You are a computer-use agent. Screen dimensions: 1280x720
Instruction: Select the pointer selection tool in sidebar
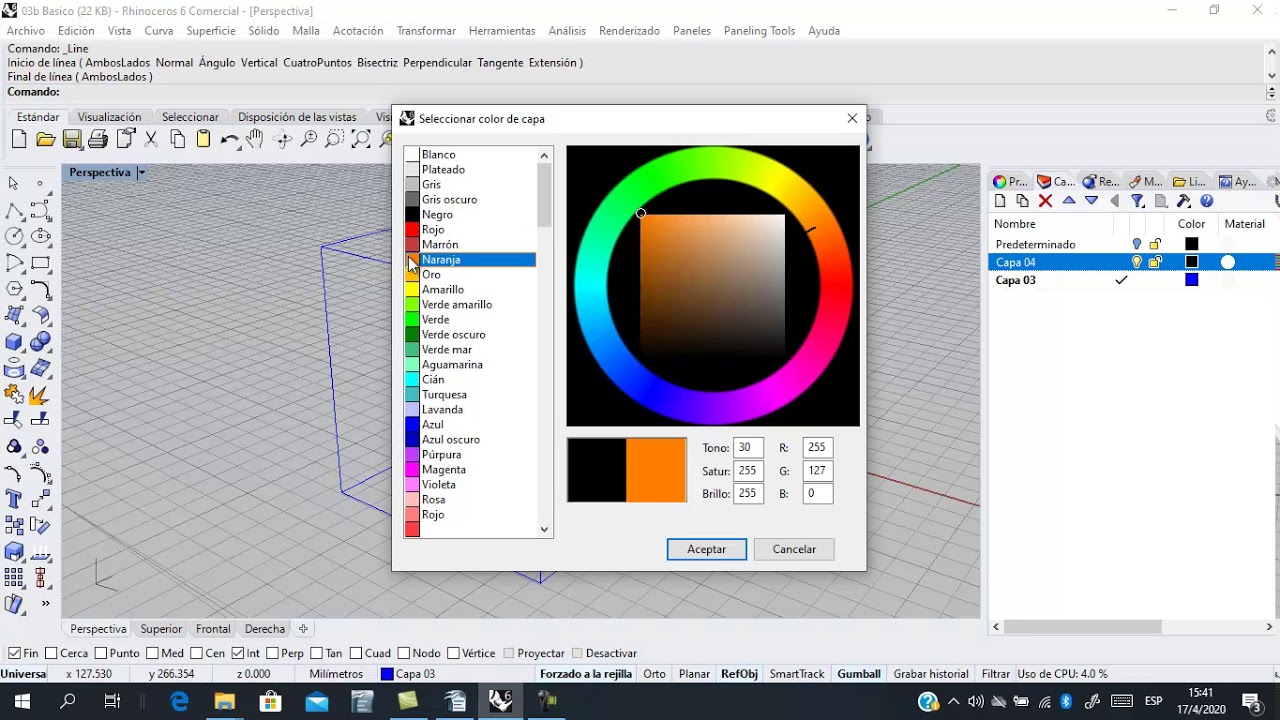(14, 184)
